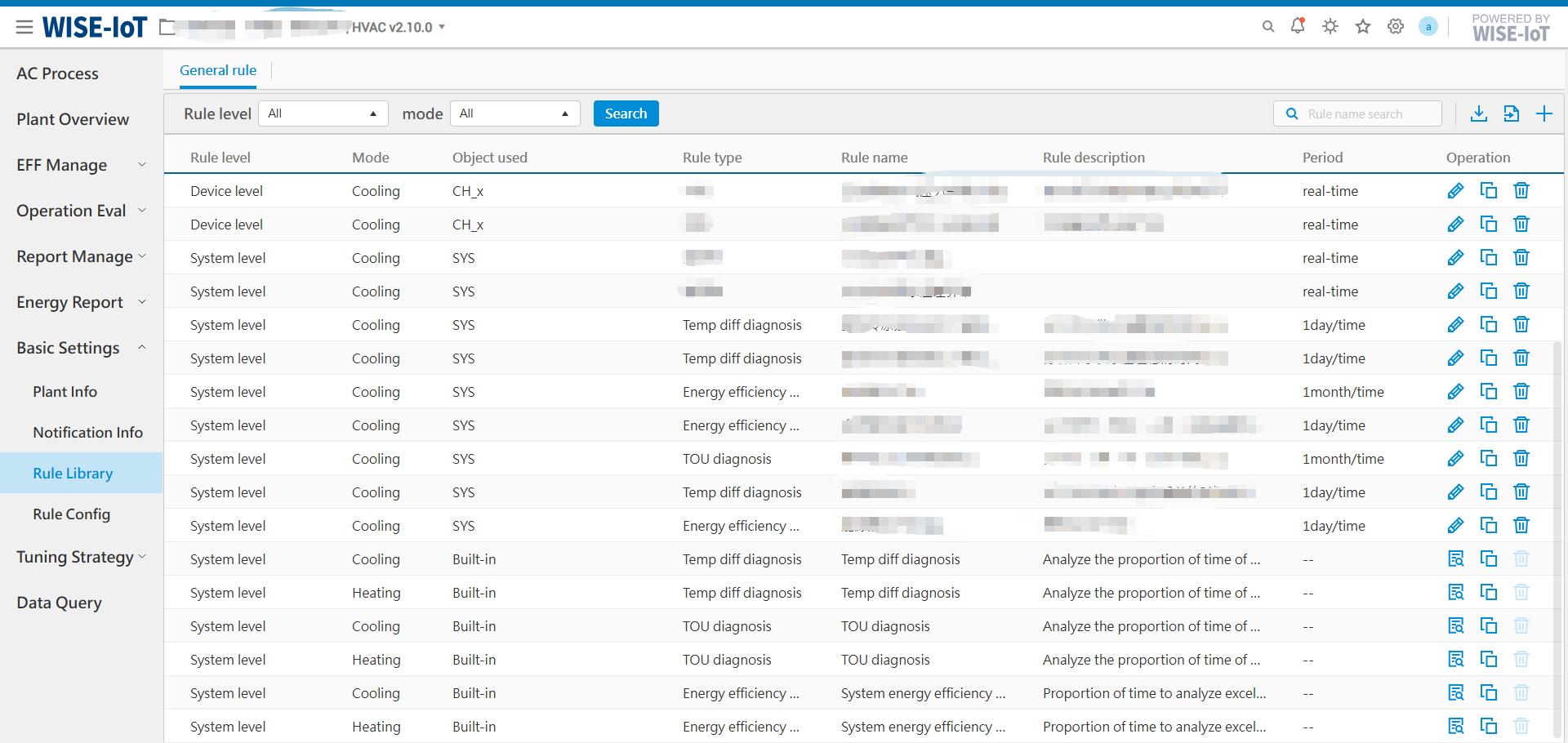Go to Rule Config in sidebar
This screenshot has width=1568, height=743.
pos(72,514)
